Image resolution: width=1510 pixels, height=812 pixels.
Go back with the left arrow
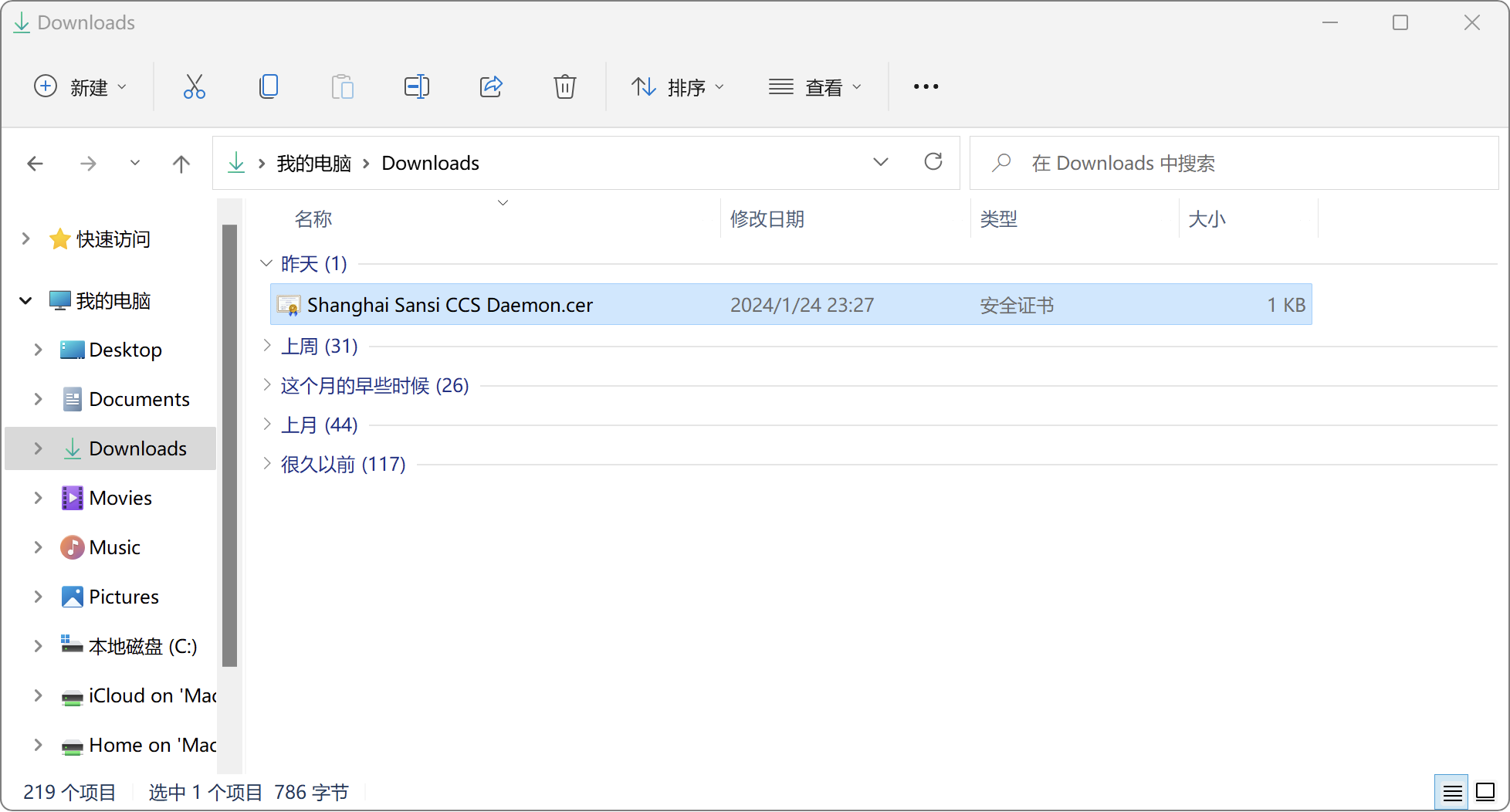pos(35,164)
